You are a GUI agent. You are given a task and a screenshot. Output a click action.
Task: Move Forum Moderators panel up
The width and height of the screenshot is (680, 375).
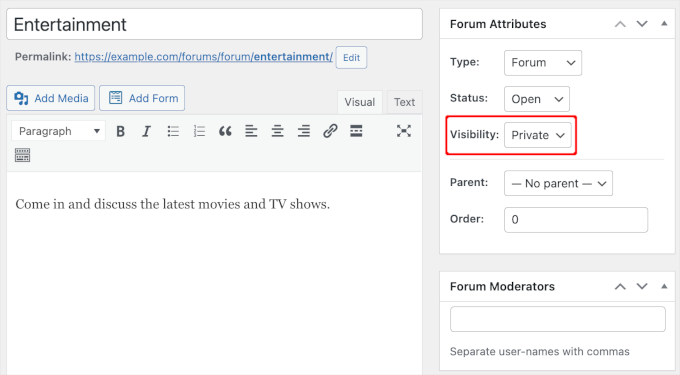point(620,287)
